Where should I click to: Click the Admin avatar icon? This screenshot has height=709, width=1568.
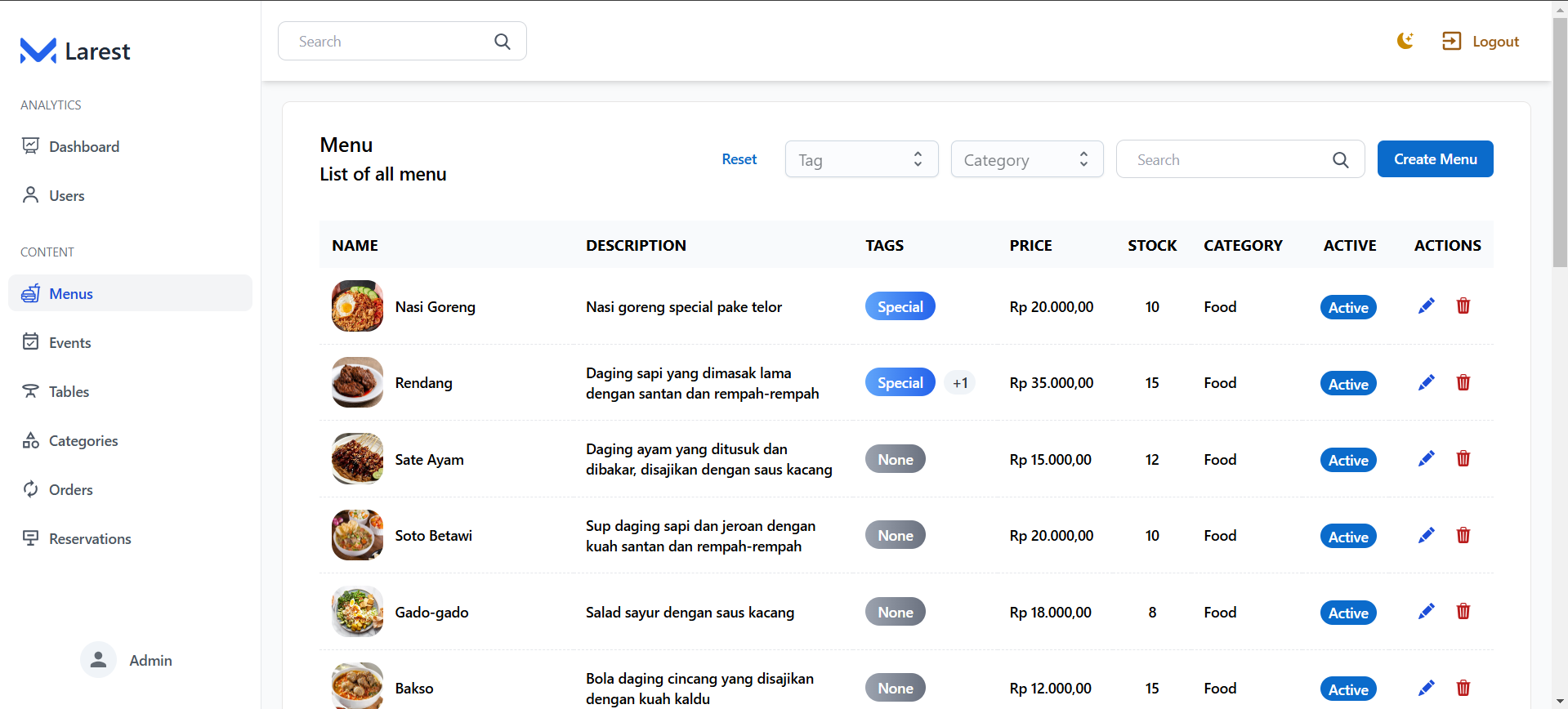(x=98, y=660)
